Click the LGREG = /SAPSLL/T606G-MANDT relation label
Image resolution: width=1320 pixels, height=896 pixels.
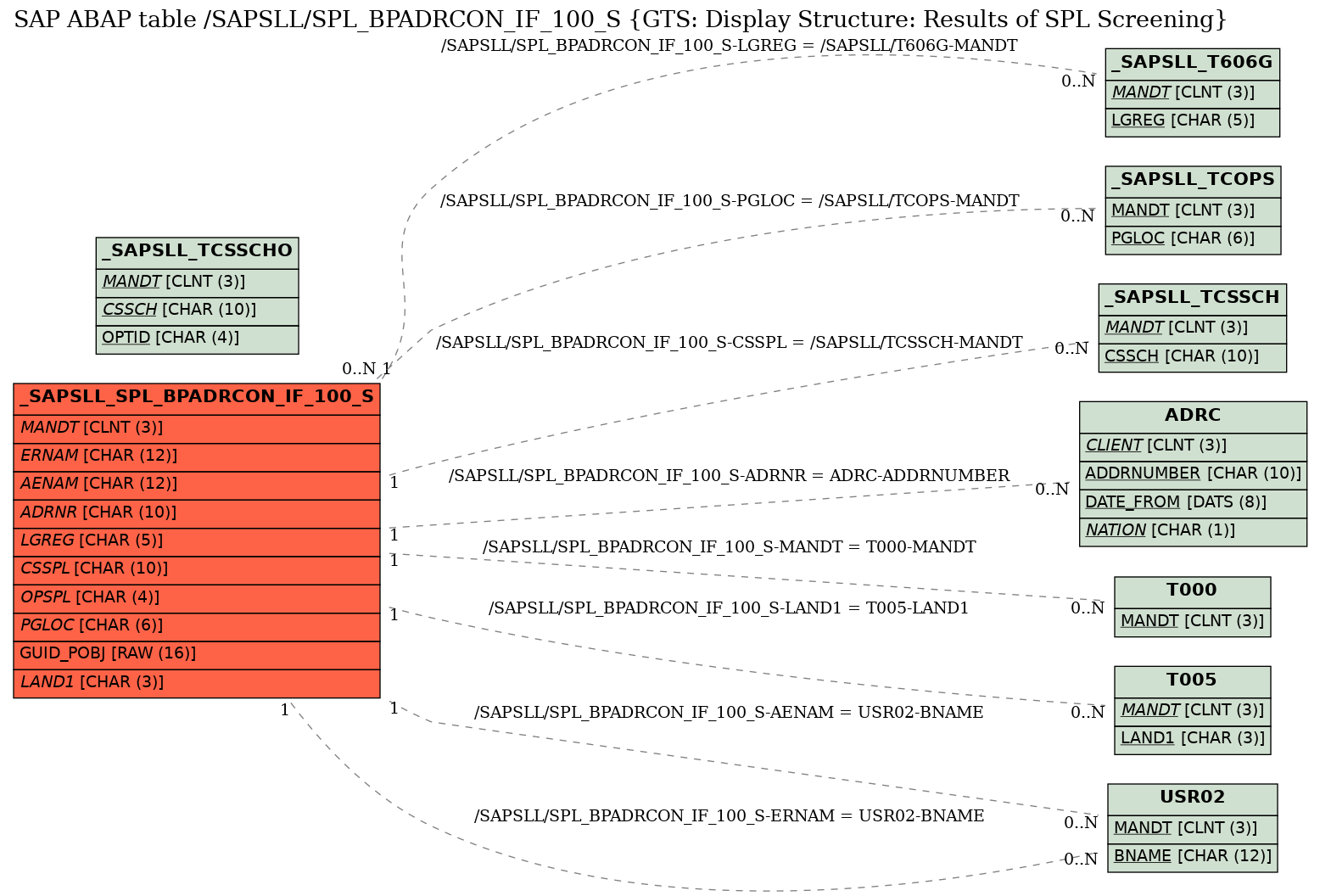pos(729,46)
